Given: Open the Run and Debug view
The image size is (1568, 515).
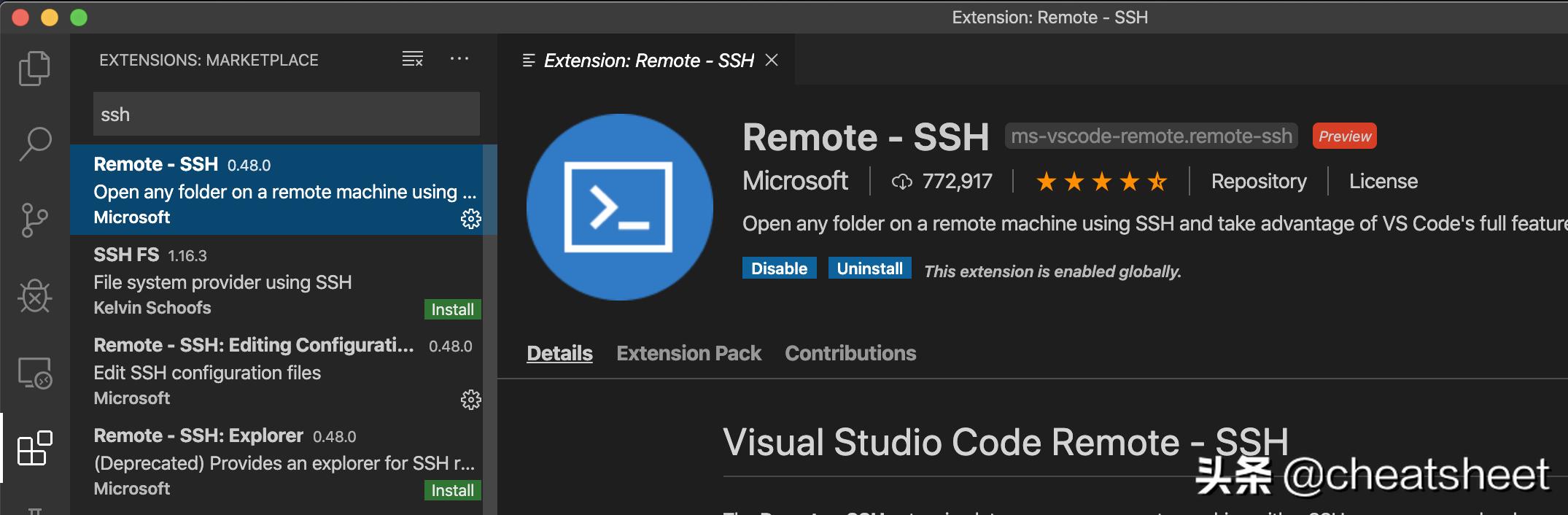Looking at the screenshot, I should pos(34,295).
